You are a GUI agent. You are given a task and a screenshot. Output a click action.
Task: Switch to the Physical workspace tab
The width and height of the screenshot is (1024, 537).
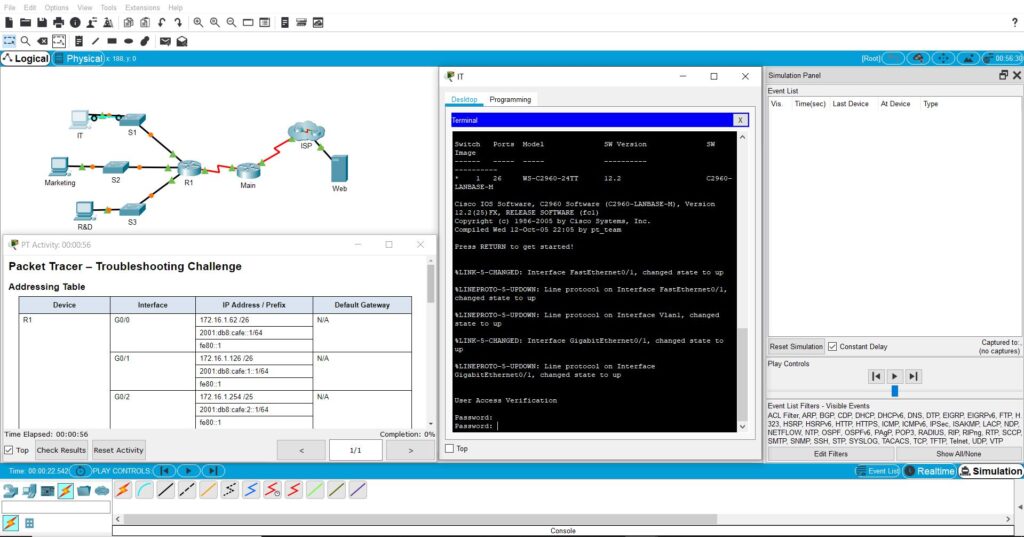point(79,59)
